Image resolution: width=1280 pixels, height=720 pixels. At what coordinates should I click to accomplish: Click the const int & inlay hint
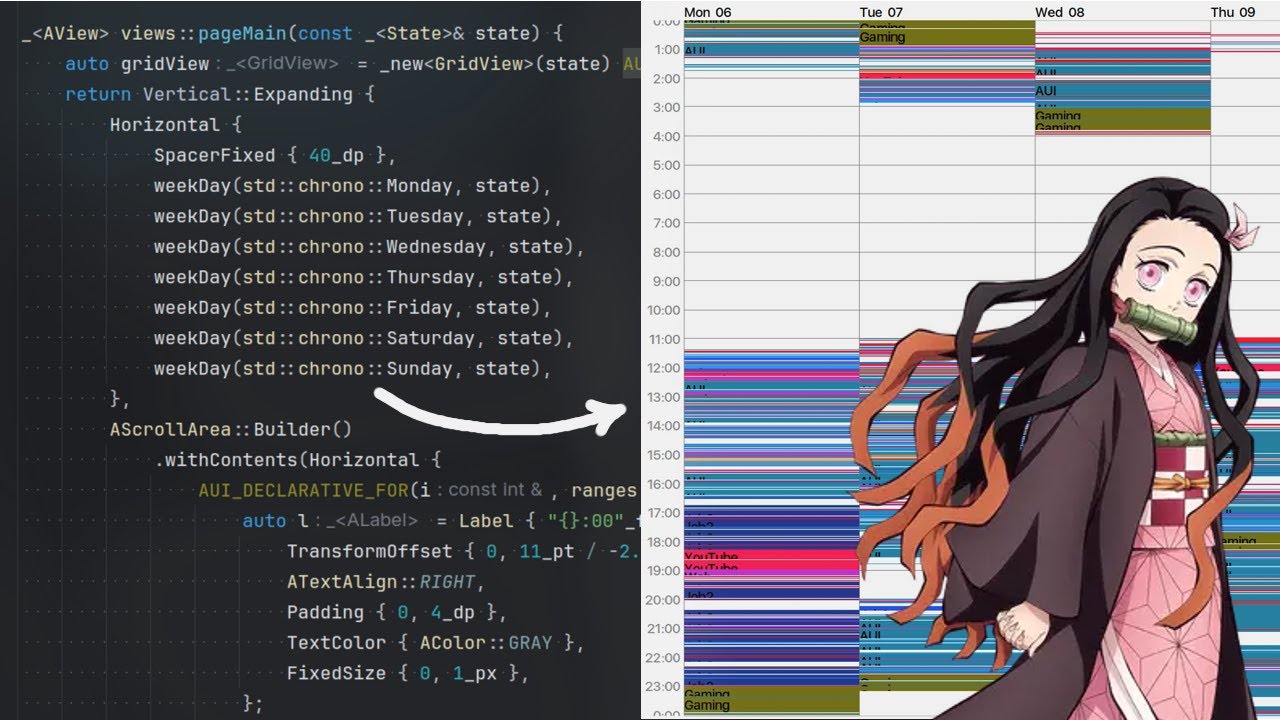click(x=496, y=490)
